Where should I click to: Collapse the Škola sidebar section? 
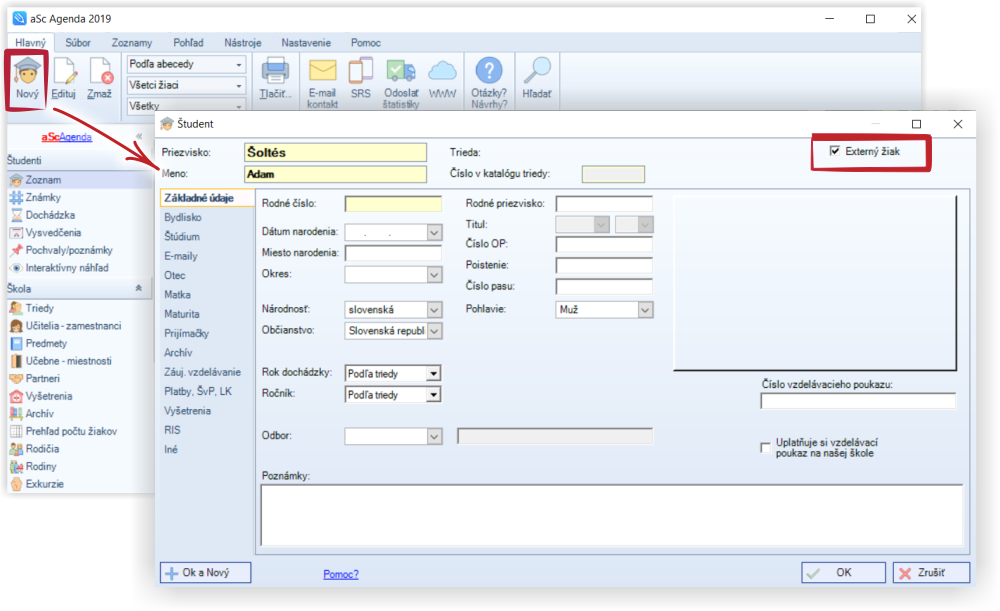pyautogui.click(x=138, y=288)
